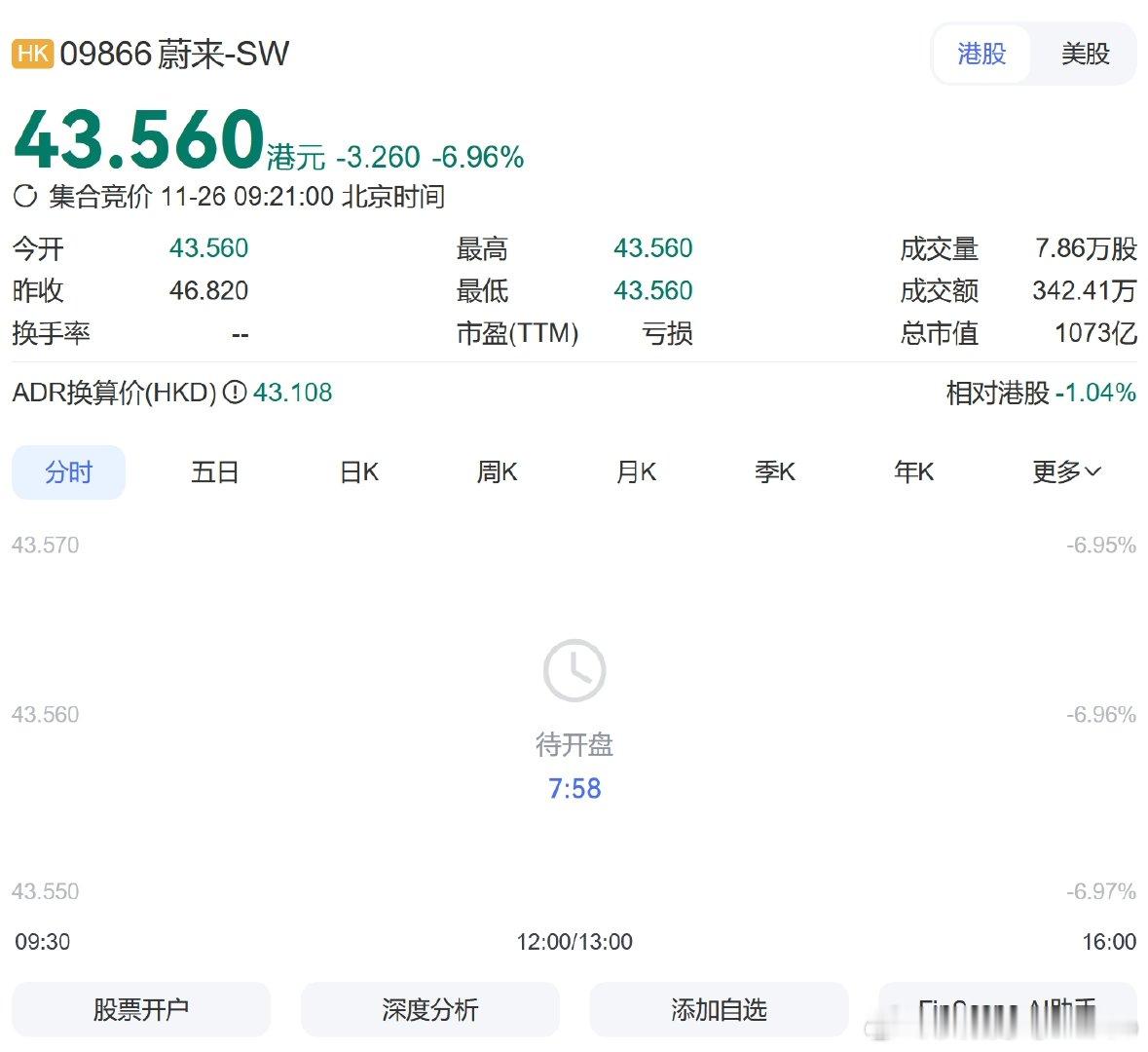This screenshot has width=1148, height=1052.
Task: Click the 总市值 value 1073亿
Action: click(1095, 333)
